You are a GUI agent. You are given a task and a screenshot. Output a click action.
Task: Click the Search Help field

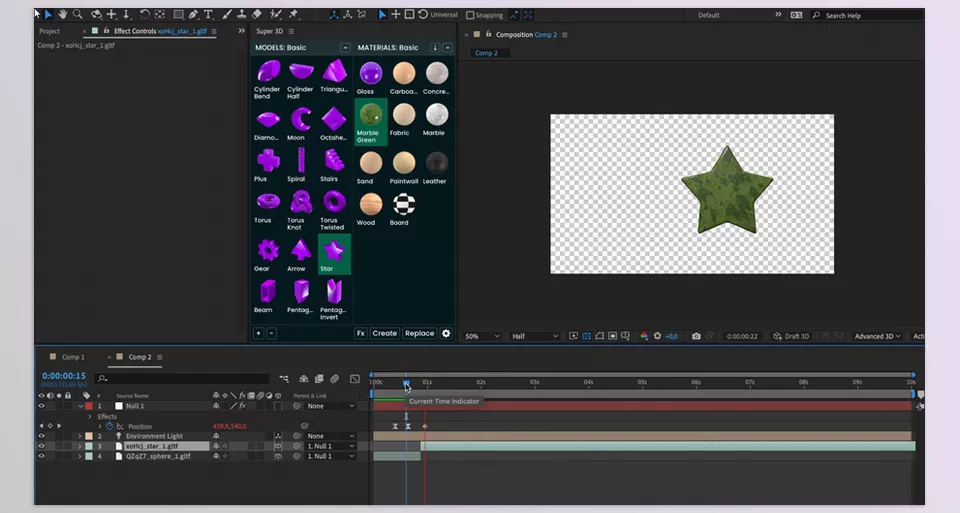tap(866, 15)
